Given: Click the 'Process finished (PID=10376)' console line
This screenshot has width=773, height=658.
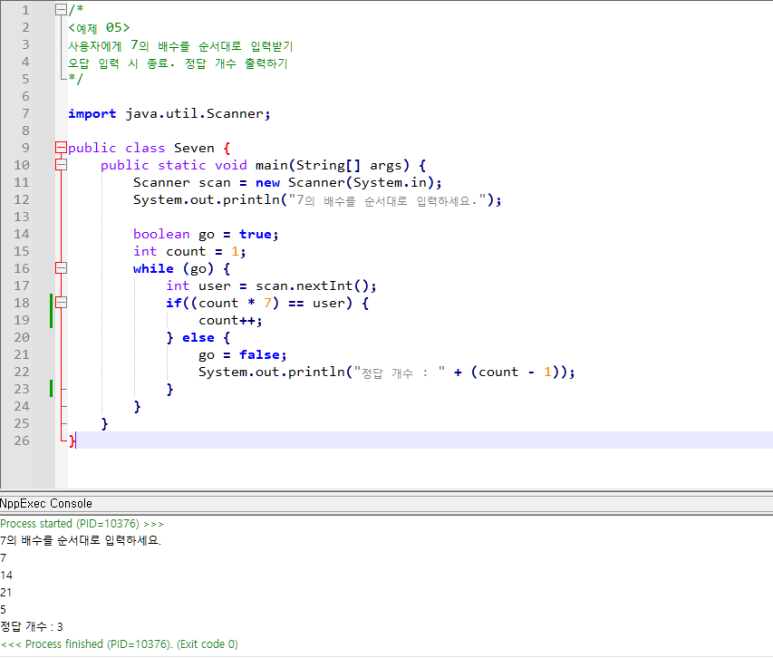Looking at the screenshot, I should click(119, 644).
